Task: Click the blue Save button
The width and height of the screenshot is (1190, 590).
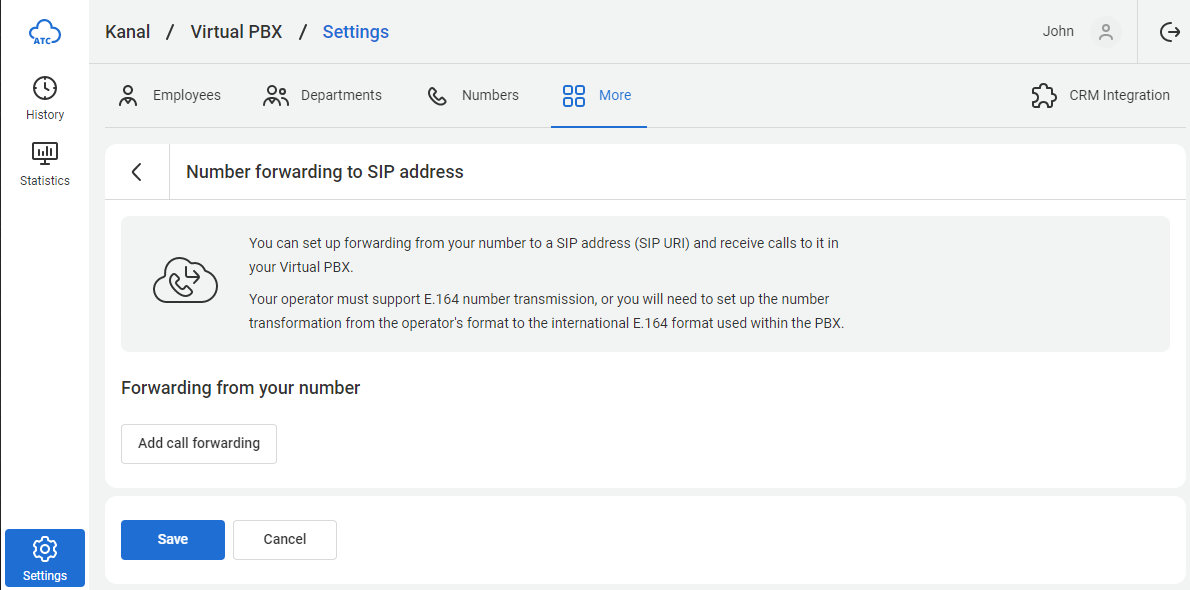Action: pyautogui.click(x=173, y=540)
